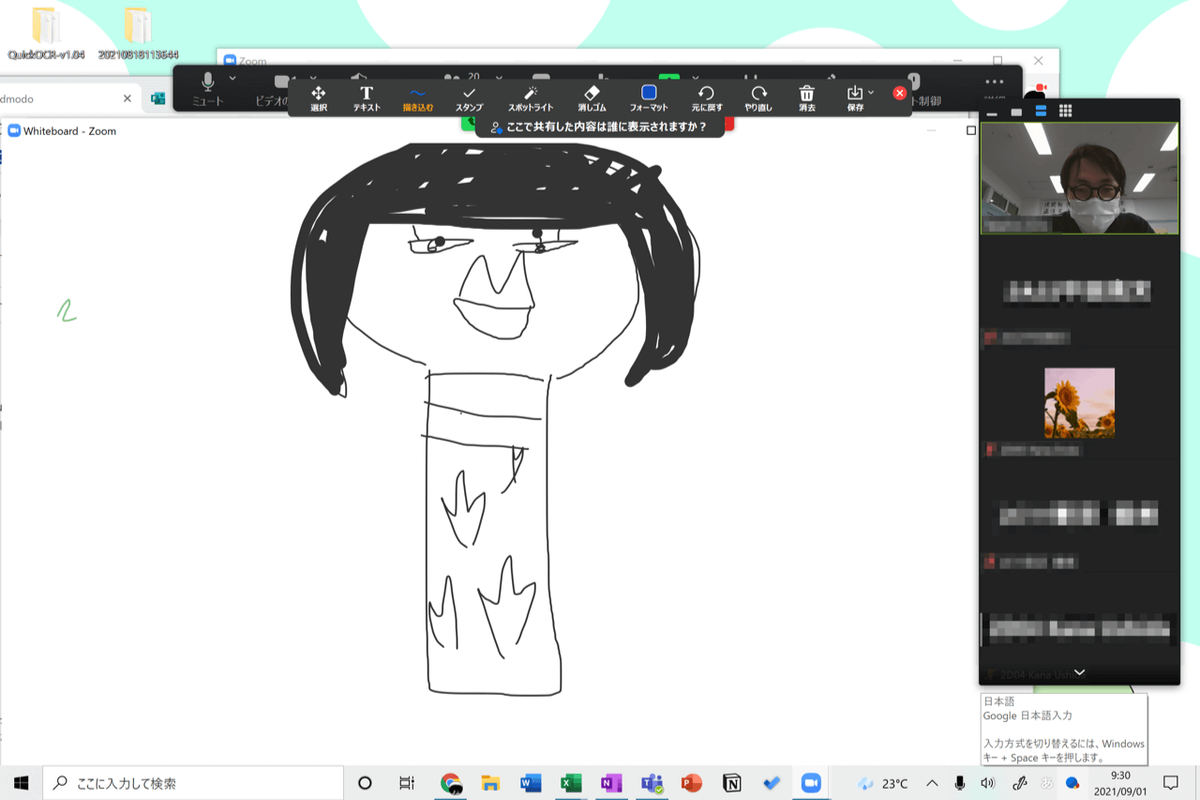The height and width of the screenshot is (800, 1200).
Task: Switch video panel to vertical strip view
Action: click(1041, 112)
